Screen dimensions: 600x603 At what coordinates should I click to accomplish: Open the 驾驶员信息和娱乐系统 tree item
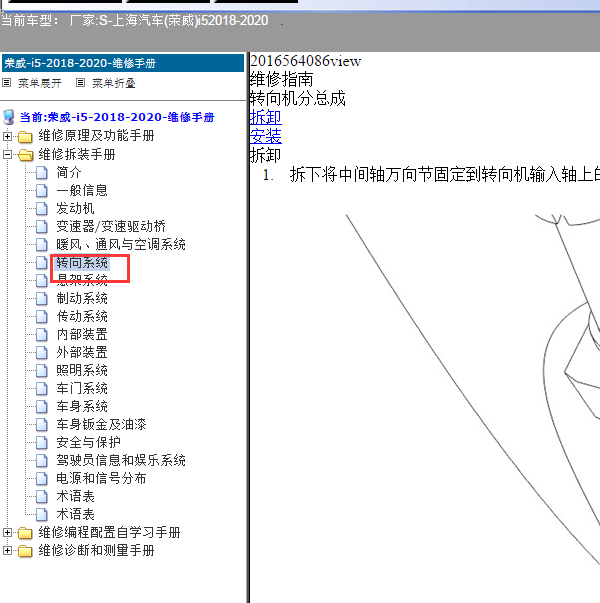(121, 460)
